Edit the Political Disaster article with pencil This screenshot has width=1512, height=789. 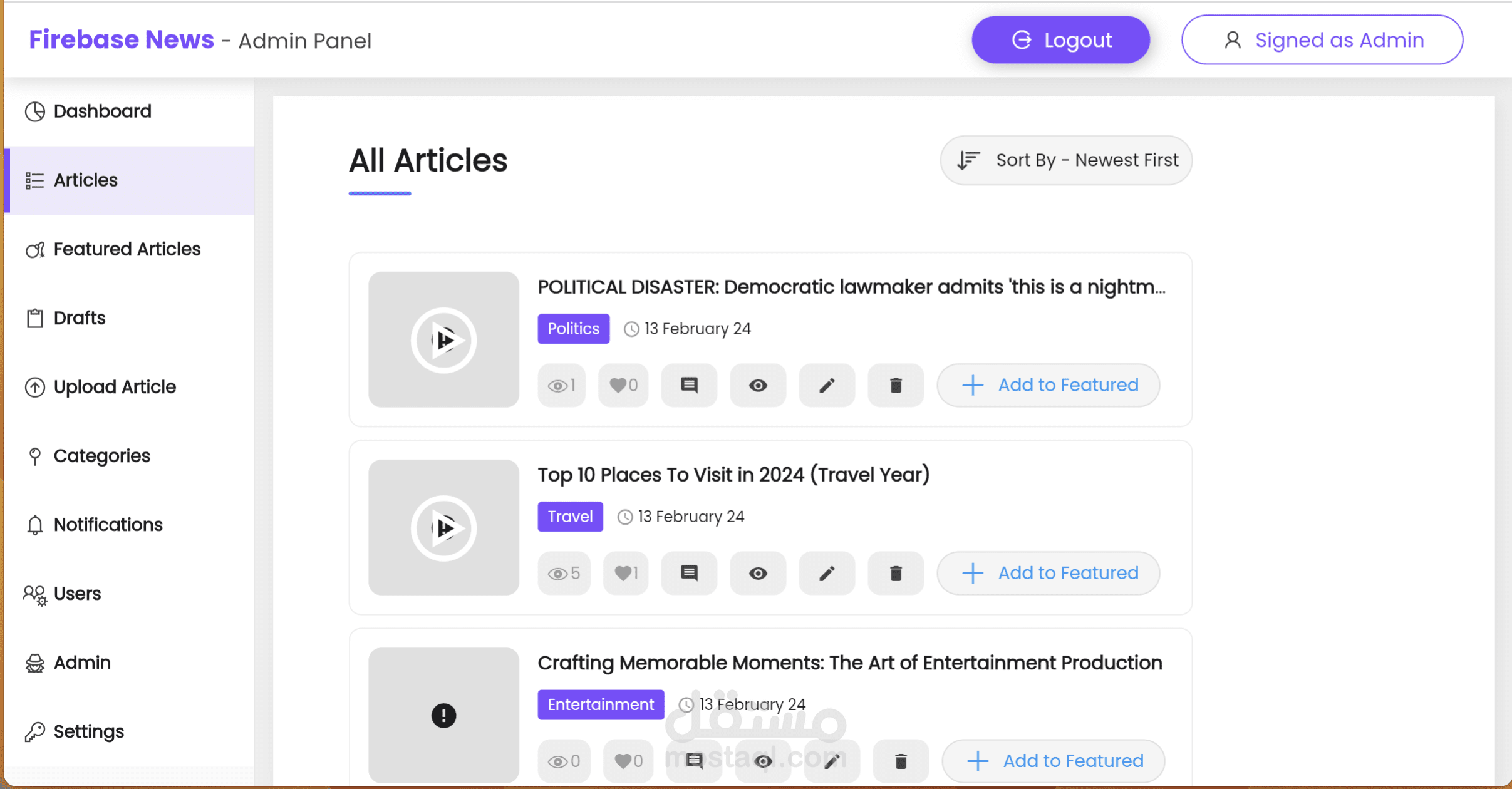[x=827, y=385]
